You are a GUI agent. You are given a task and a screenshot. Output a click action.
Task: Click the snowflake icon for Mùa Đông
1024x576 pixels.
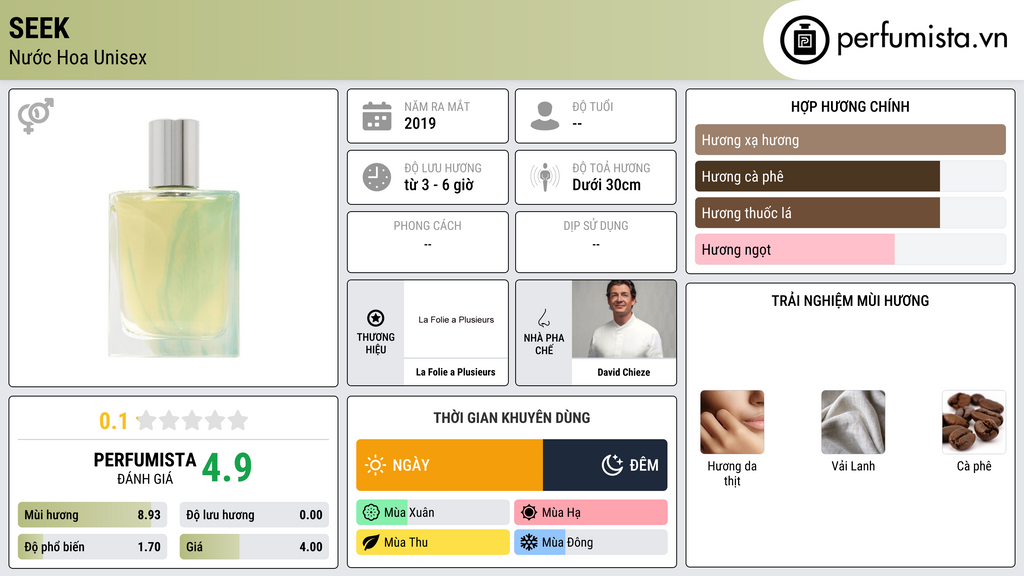pos(529,542)
